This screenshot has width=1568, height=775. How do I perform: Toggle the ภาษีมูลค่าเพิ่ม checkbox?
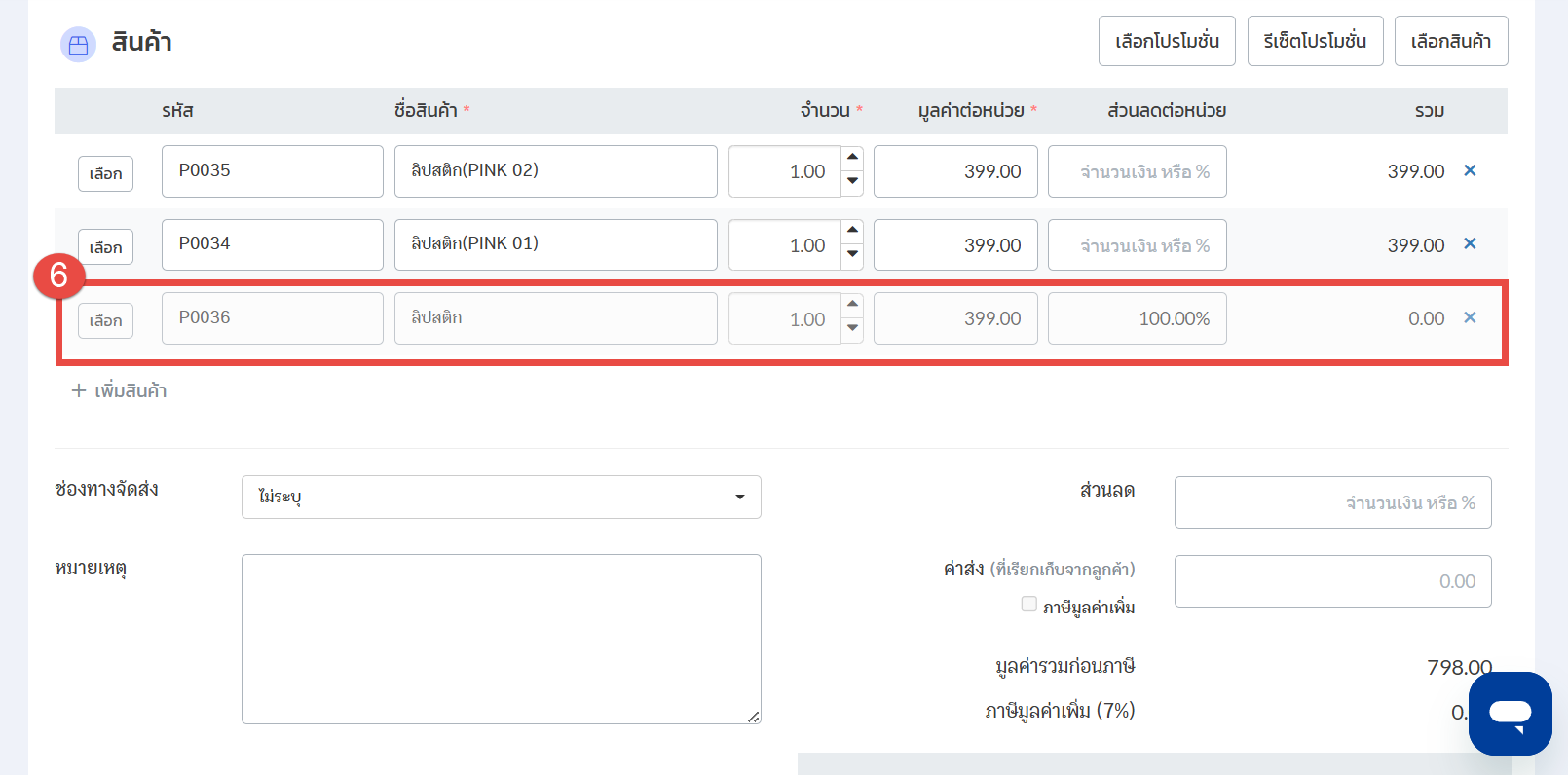(x=1028, y=604)
